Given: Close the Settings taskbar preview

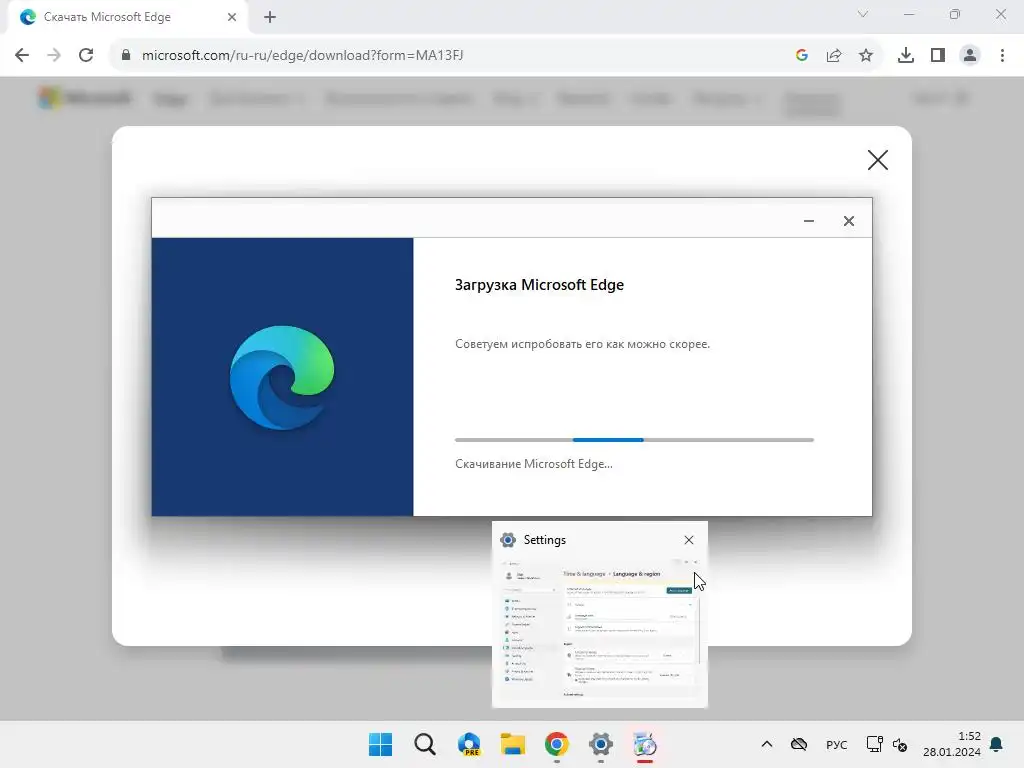Looking at the screenshot, I should click(688, 540).
